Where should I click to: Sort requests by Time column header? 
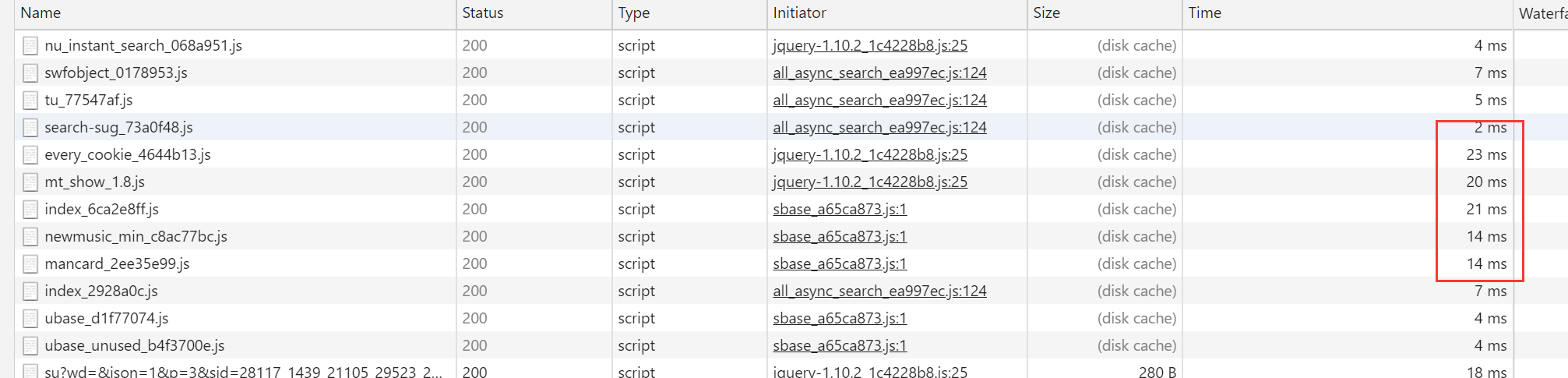point(1204,13)
